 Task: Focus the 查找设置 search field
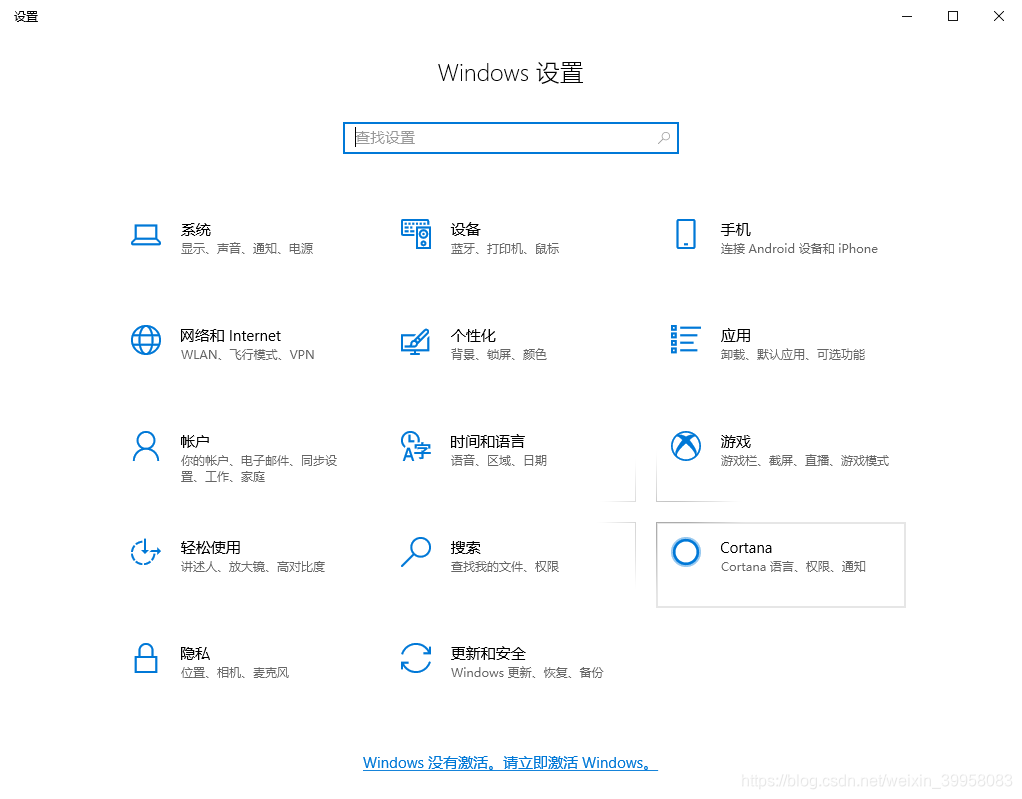(511, 138)
